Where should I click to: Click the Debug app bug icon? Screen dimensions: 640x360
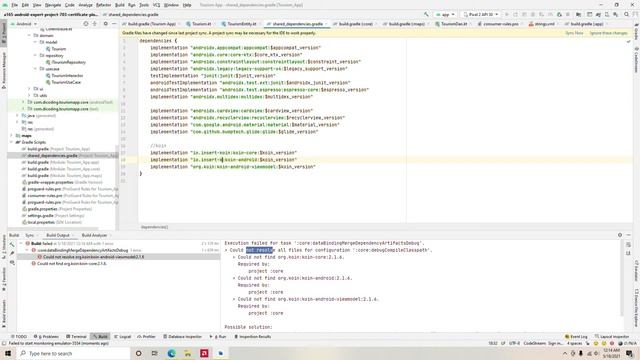533,14
